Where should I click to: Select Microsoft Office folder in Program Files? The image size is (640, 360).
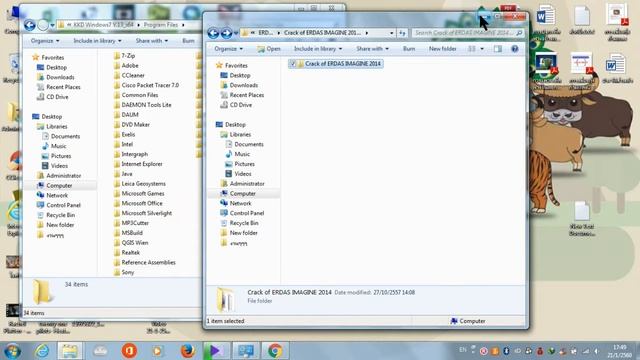coord(138,203)
